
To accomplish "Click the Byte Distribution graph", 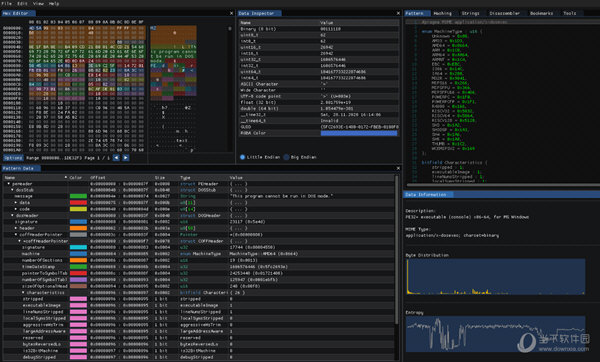I will pyautogui.click(x=496, y=277).
